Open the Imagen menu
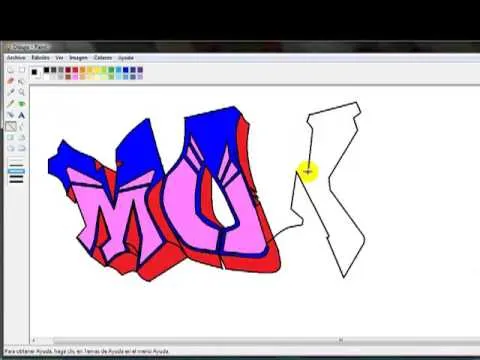The image size is (480, 360). pos(78,58)
